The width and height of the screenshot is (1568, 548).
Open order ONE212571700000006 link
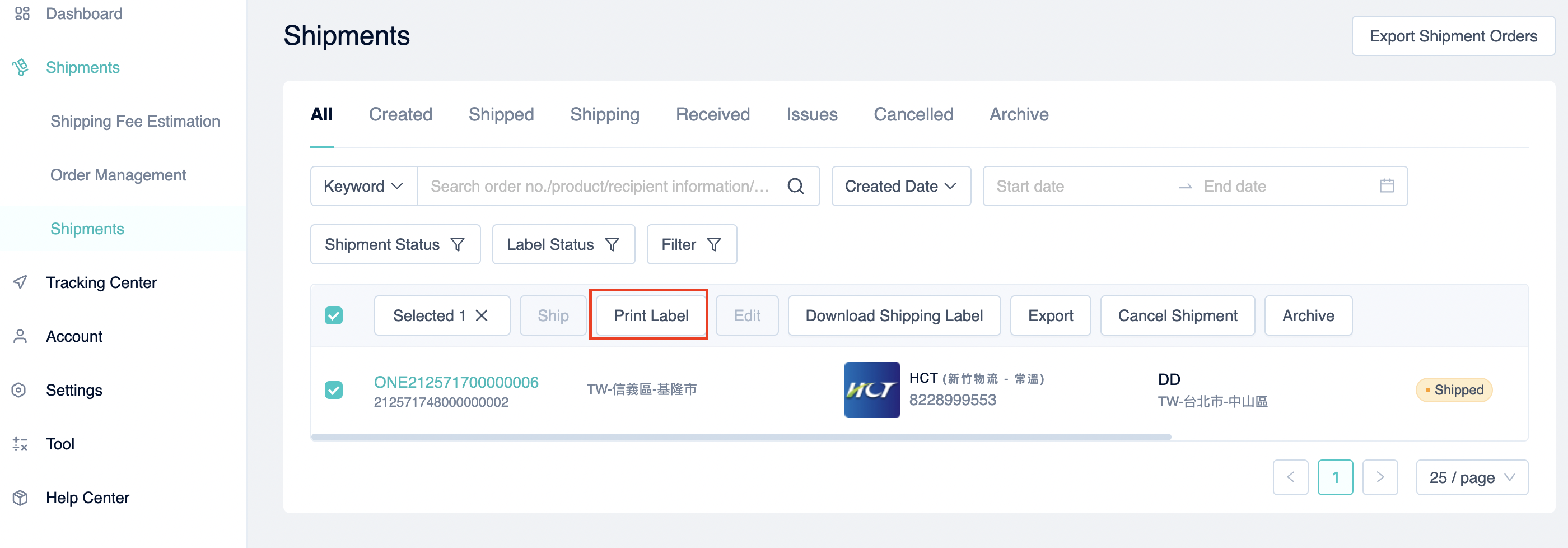456,382
